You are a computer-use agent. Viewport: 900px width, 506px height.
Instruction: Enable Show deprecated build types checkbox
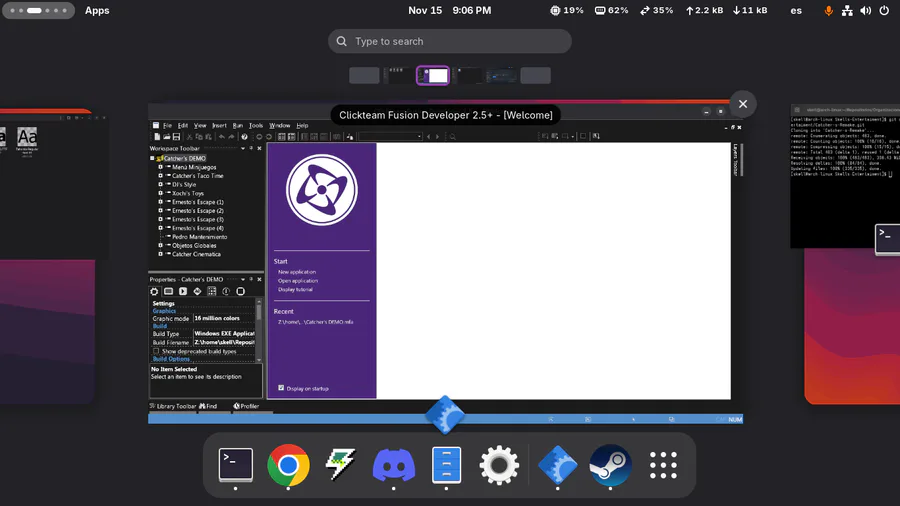[x=156, y=351]
